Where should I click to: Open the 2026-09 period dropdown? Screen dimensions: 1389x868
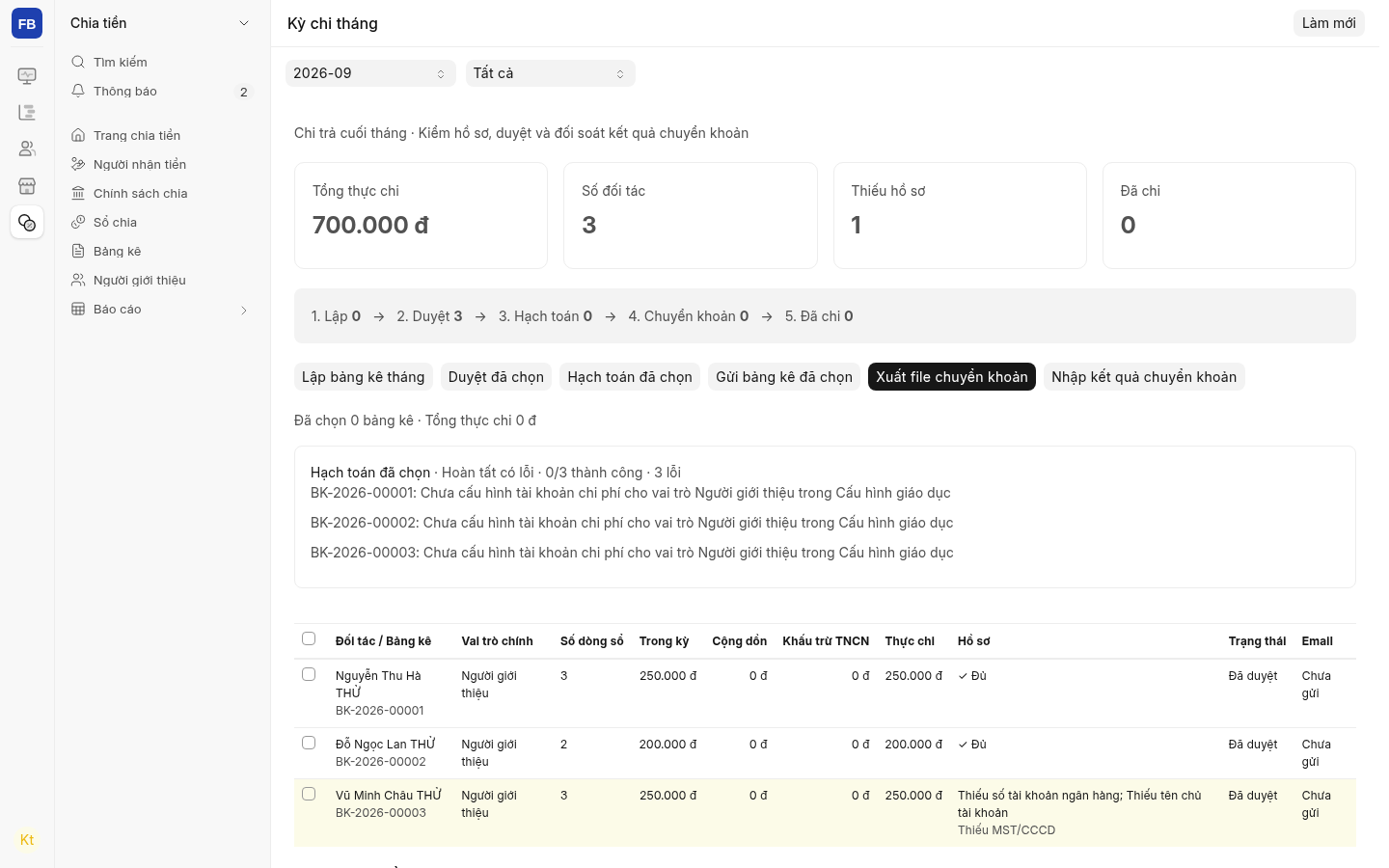370,73
